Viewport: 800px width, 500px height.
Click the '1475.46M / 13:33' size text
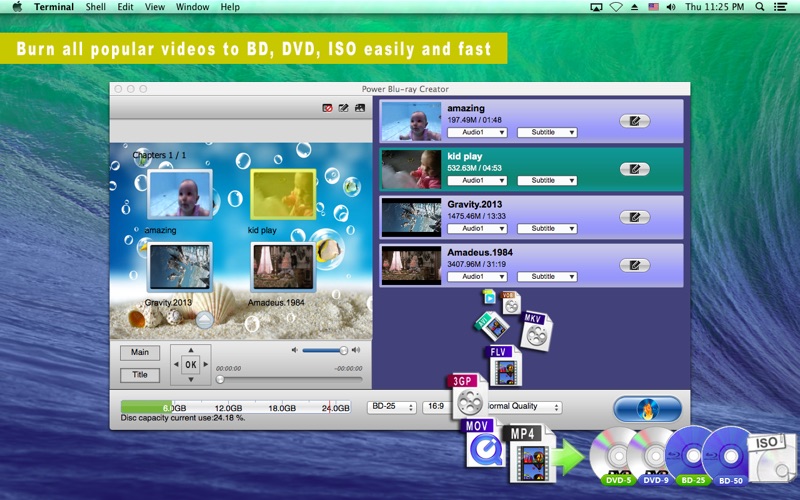click(x=477, y=216)
